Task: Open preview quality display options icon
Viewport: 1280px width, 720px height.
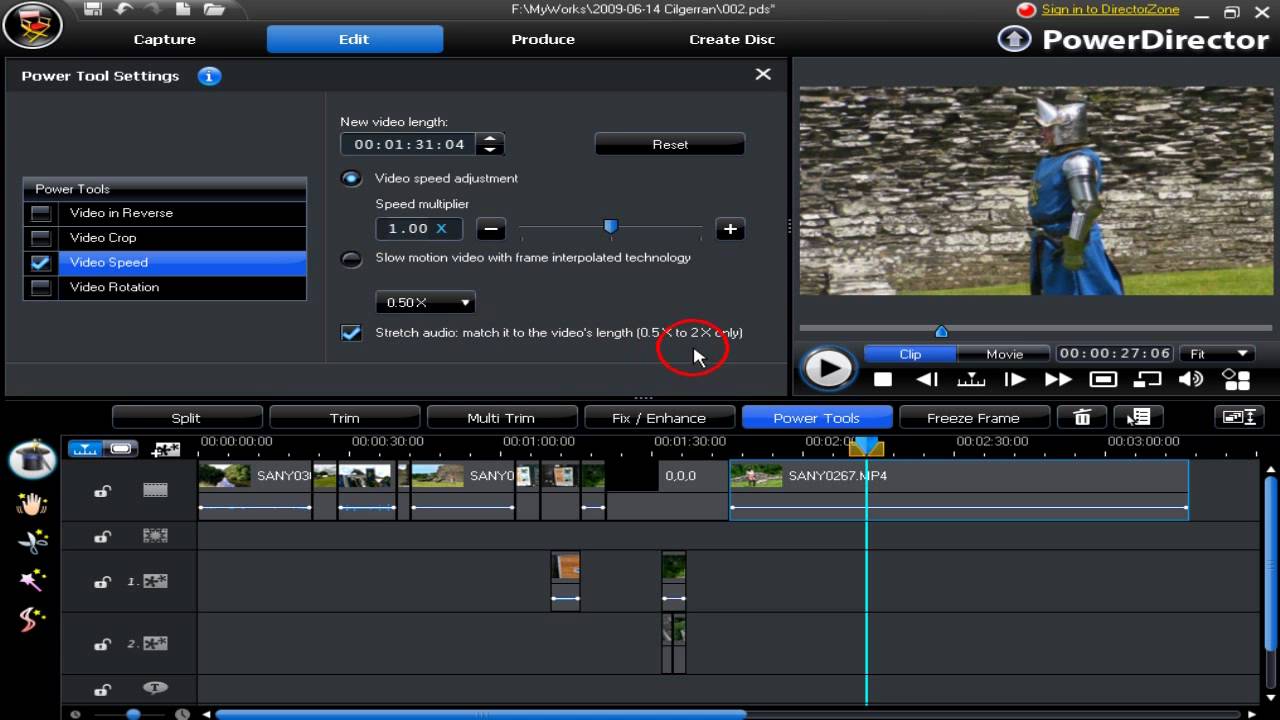Action: pyautogui.click(x=1236, y=379)
